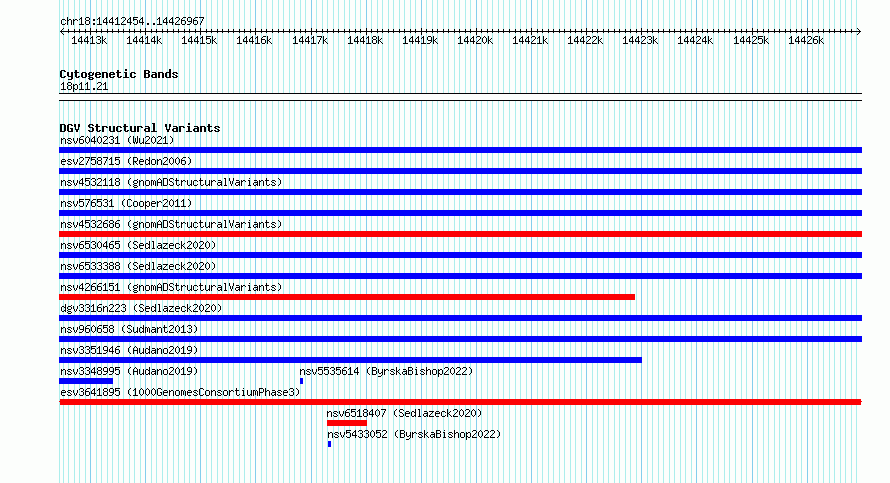
Task: Open the nsv4532118 gnomAD variant bar
Action: click(x=460, y=192)
